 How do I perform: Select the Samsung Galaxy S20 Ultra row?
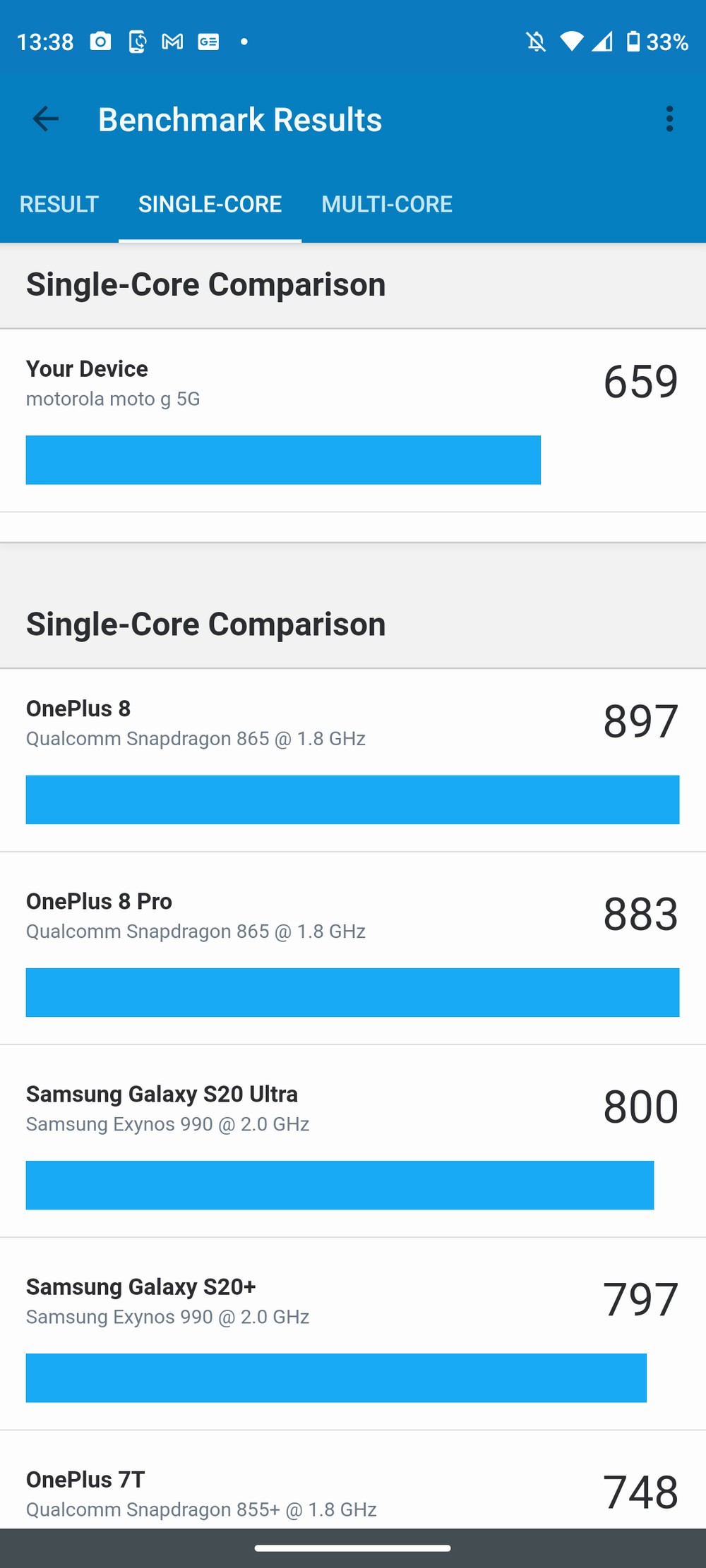353,1141
